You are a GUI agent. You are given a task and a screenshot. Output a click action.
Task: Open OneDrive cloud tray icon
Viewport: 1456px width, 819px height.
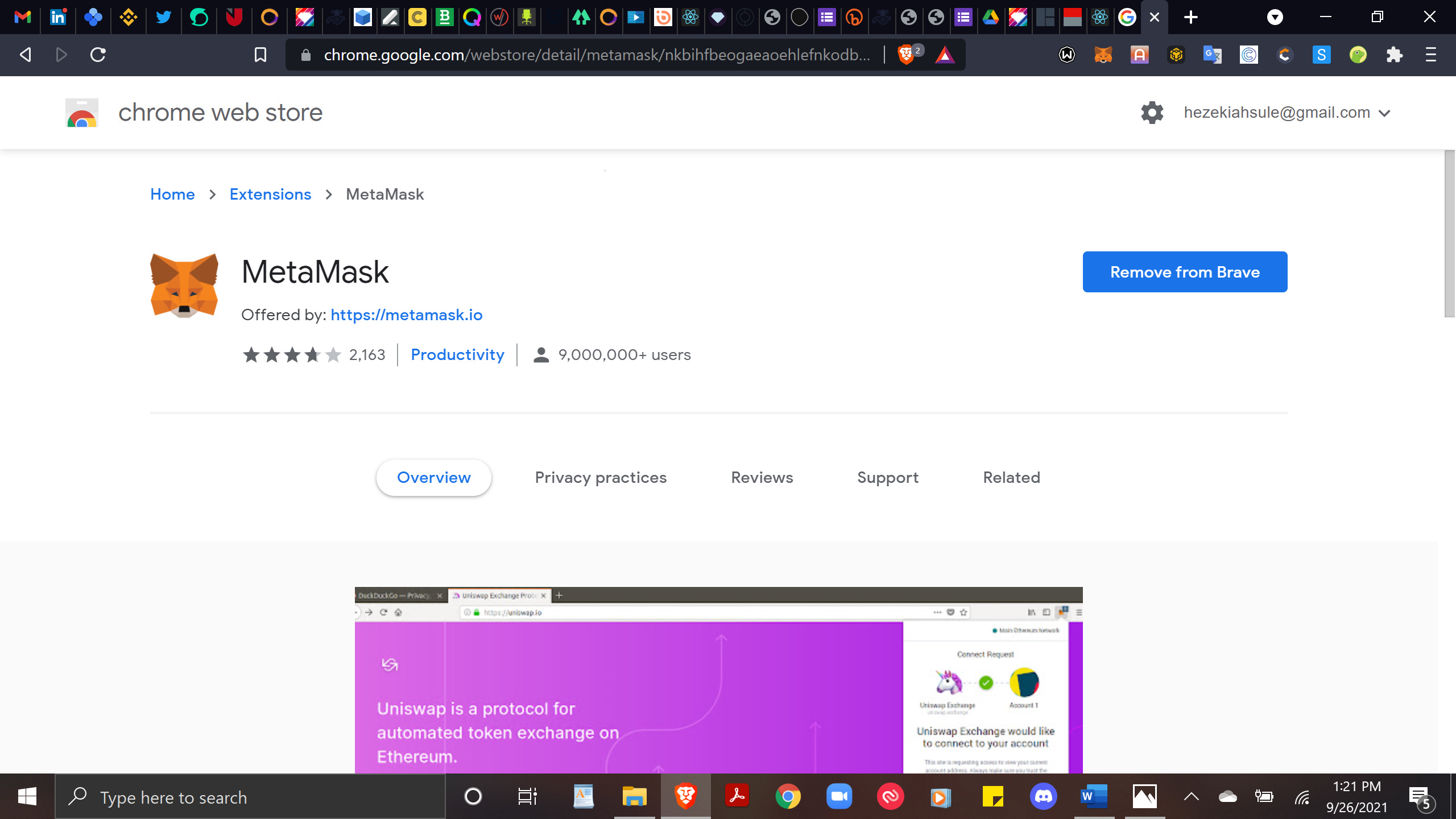tap(1228, 796)
